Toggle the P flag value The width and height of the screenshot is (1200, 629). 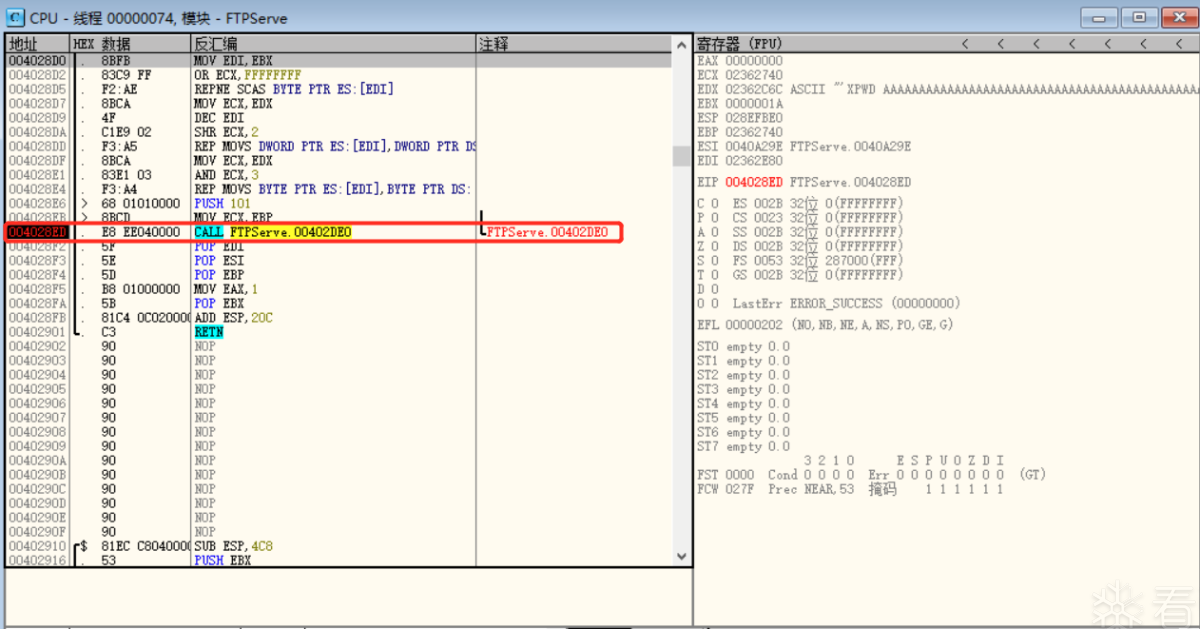coord(714,217)
